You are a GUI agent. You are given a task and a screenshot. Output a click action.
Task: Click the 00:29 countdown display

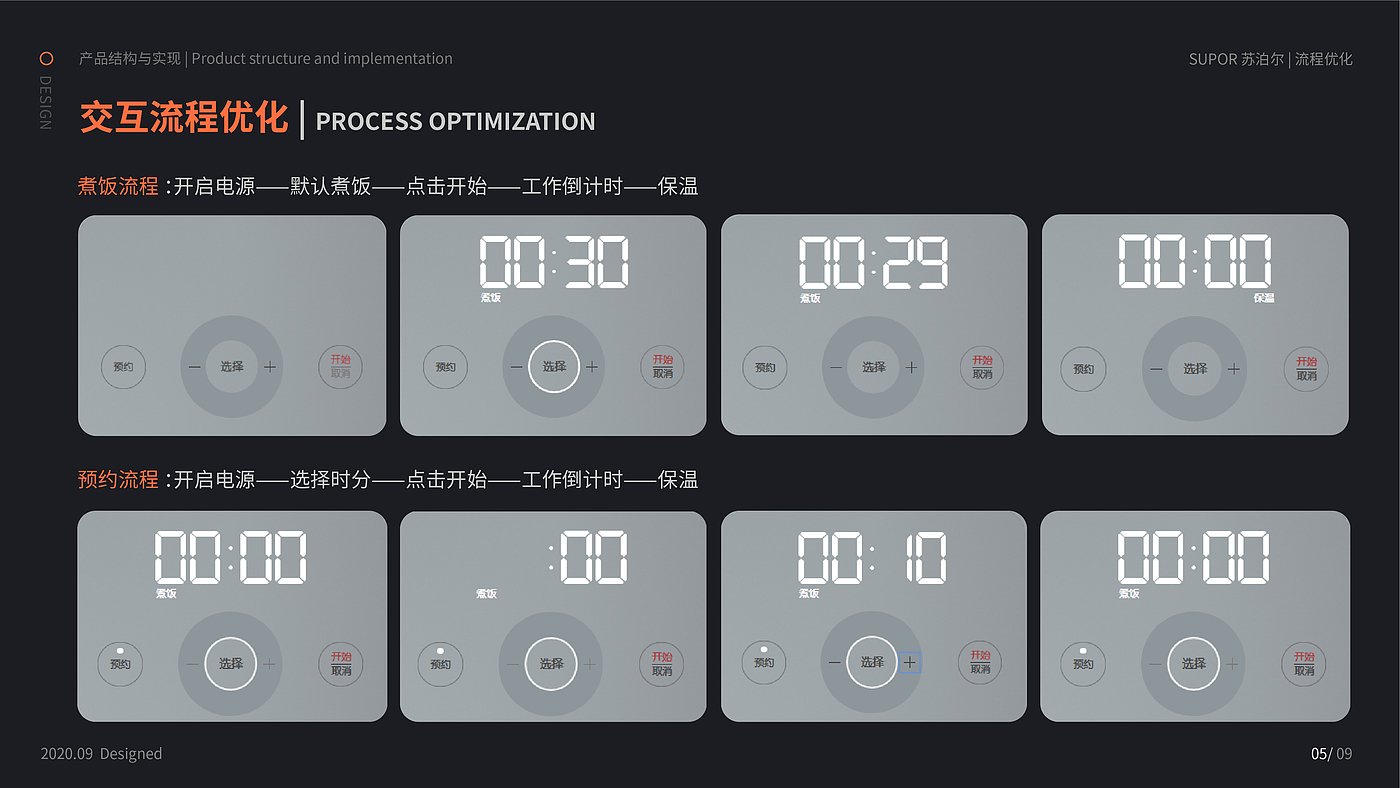[873, 263]
